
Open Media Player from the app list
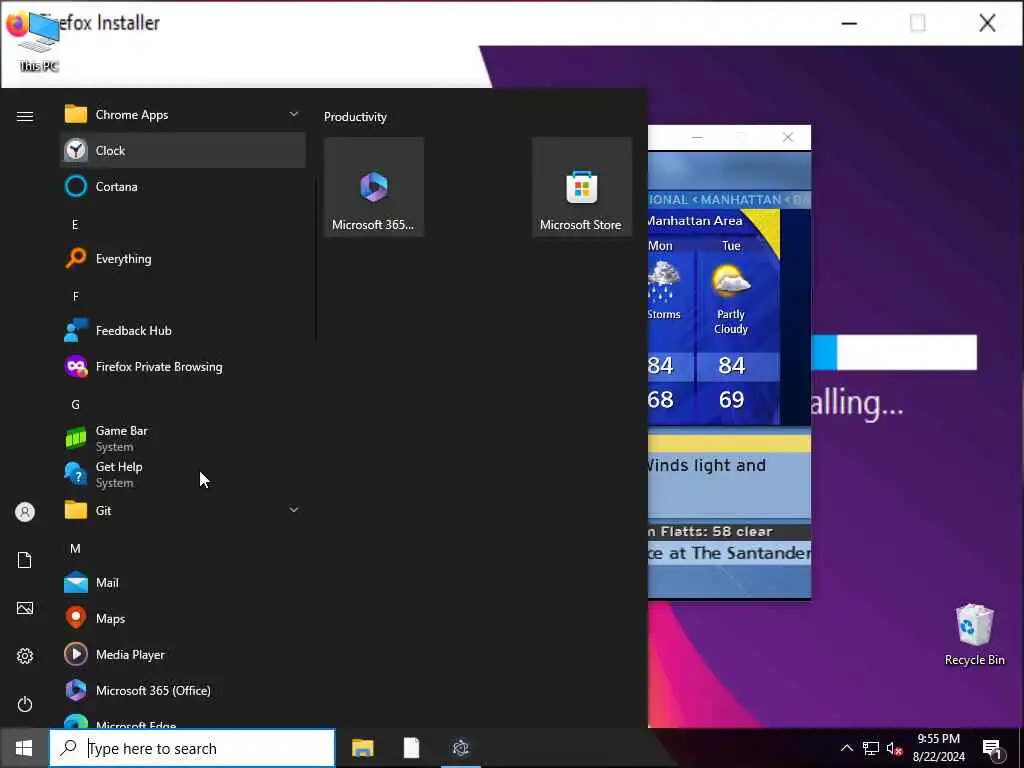pos(182,654)
